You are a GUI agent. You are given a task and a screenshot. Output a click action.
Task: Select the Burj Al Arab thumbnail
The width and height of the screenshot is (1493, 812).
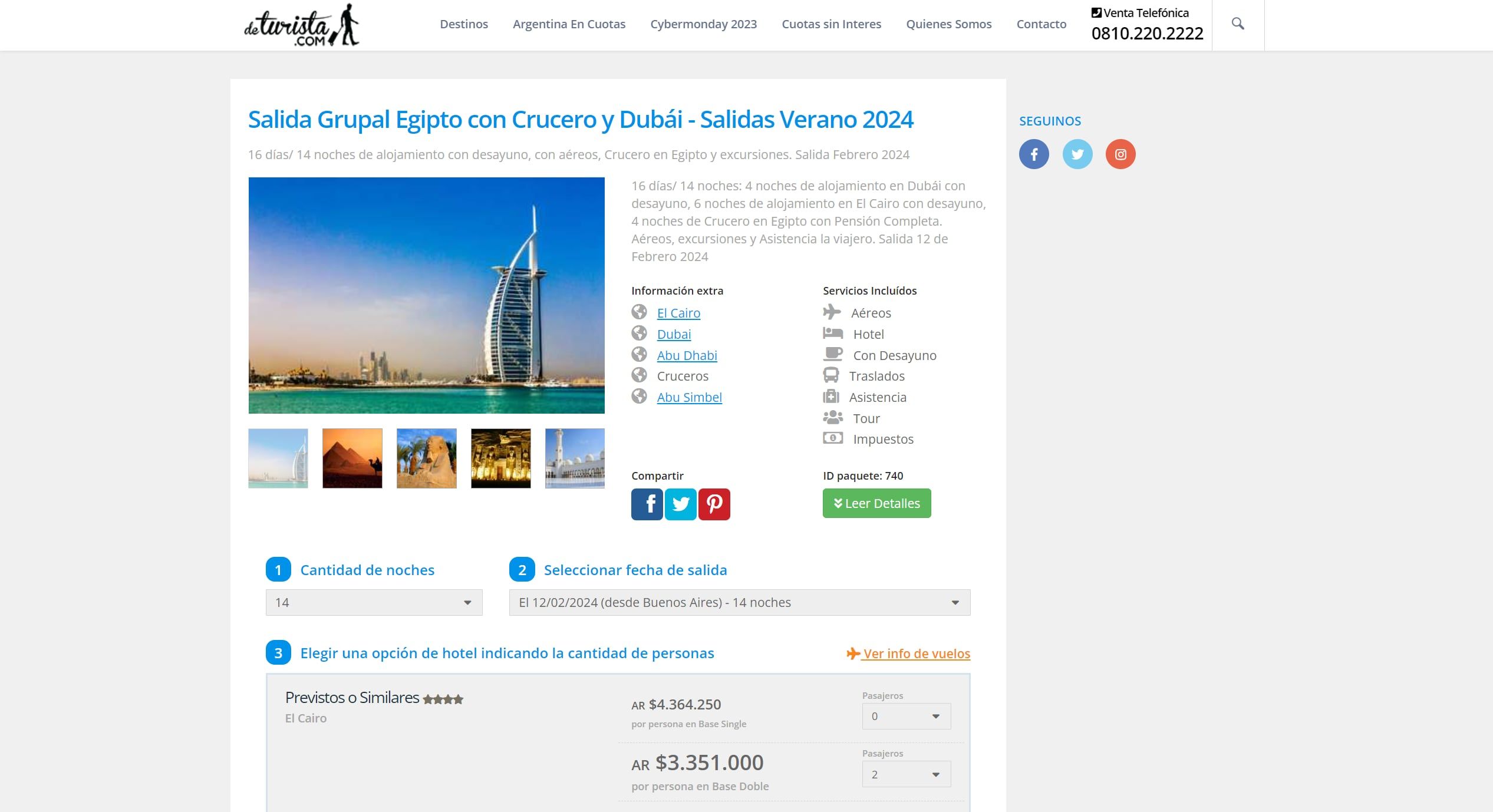(x=278, y=458)
